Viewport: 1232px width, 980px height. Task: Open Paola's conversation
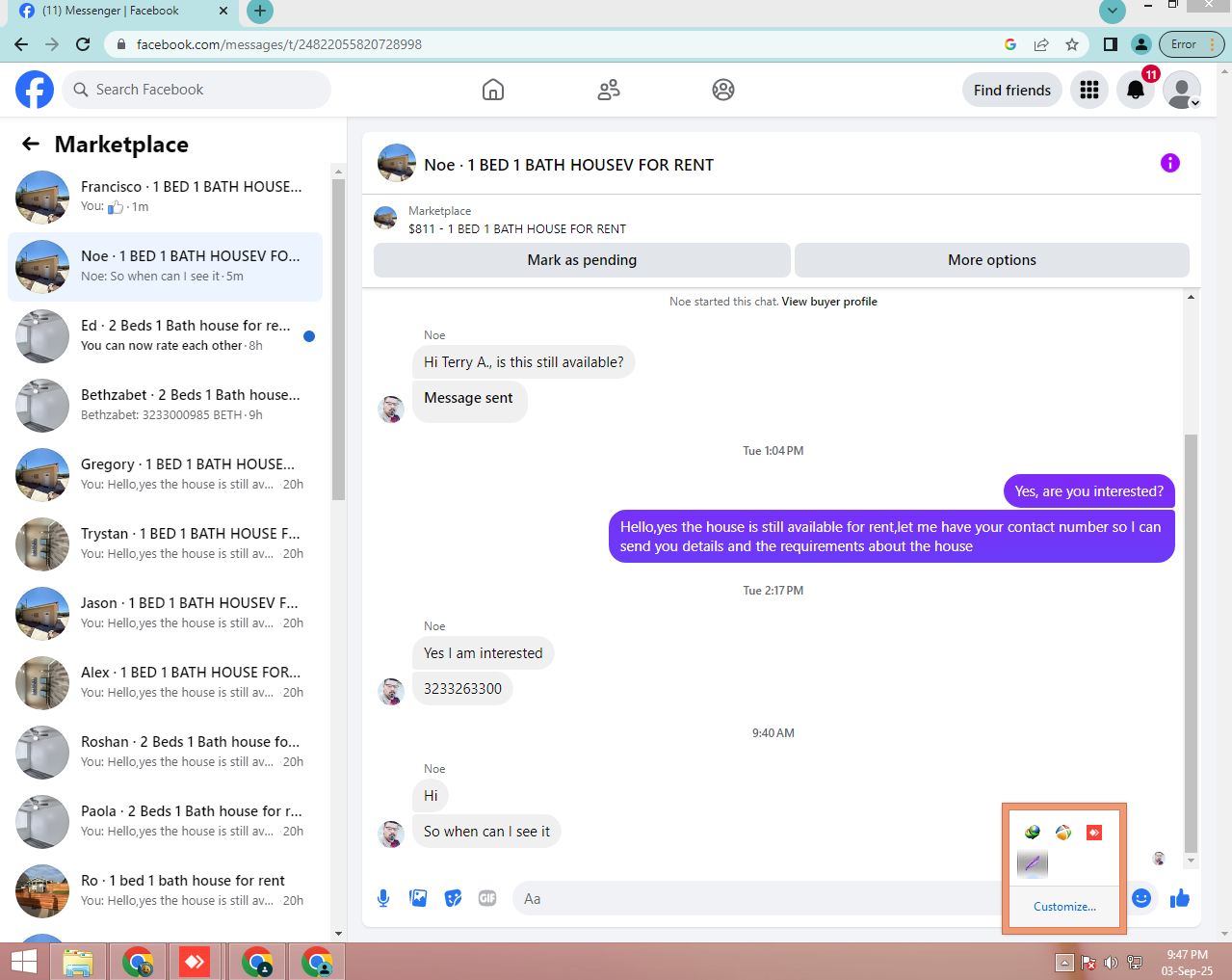click(x=165, y=822)
